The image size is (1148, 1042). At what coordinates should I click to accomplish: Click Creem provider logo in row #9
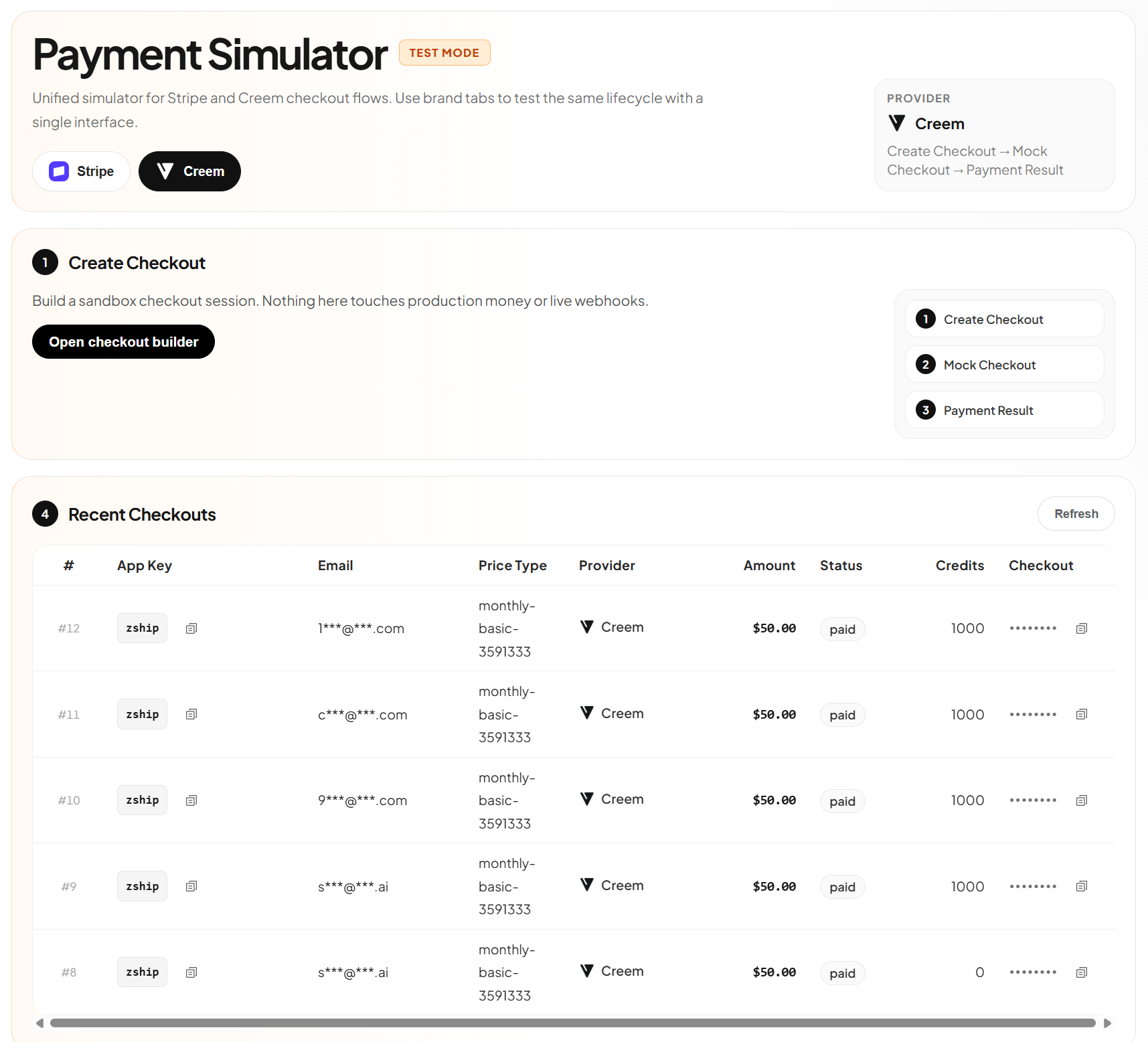587,885
